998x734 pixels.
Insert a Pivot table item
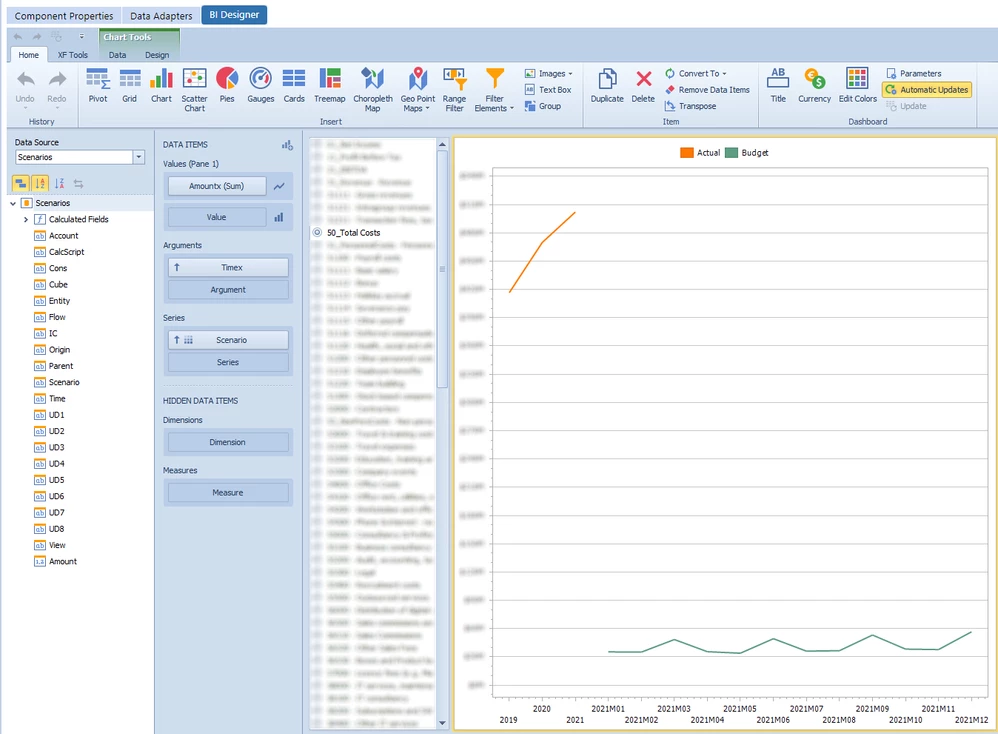tap(97, 85)
